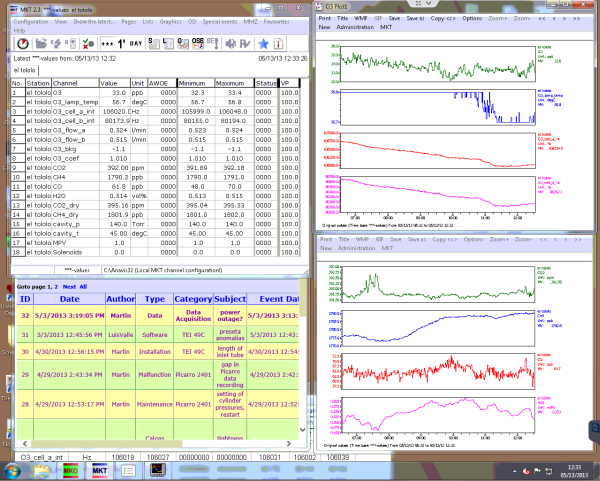Click the Next link in logbook pager
600x481 pixels.
click(69, 286)
